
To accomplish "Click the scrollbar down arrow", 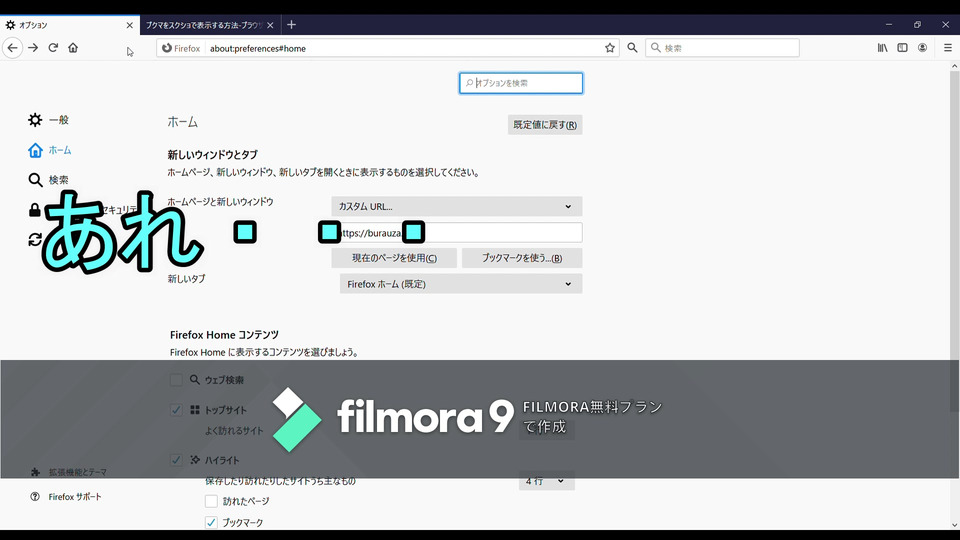I will (954, 525).
